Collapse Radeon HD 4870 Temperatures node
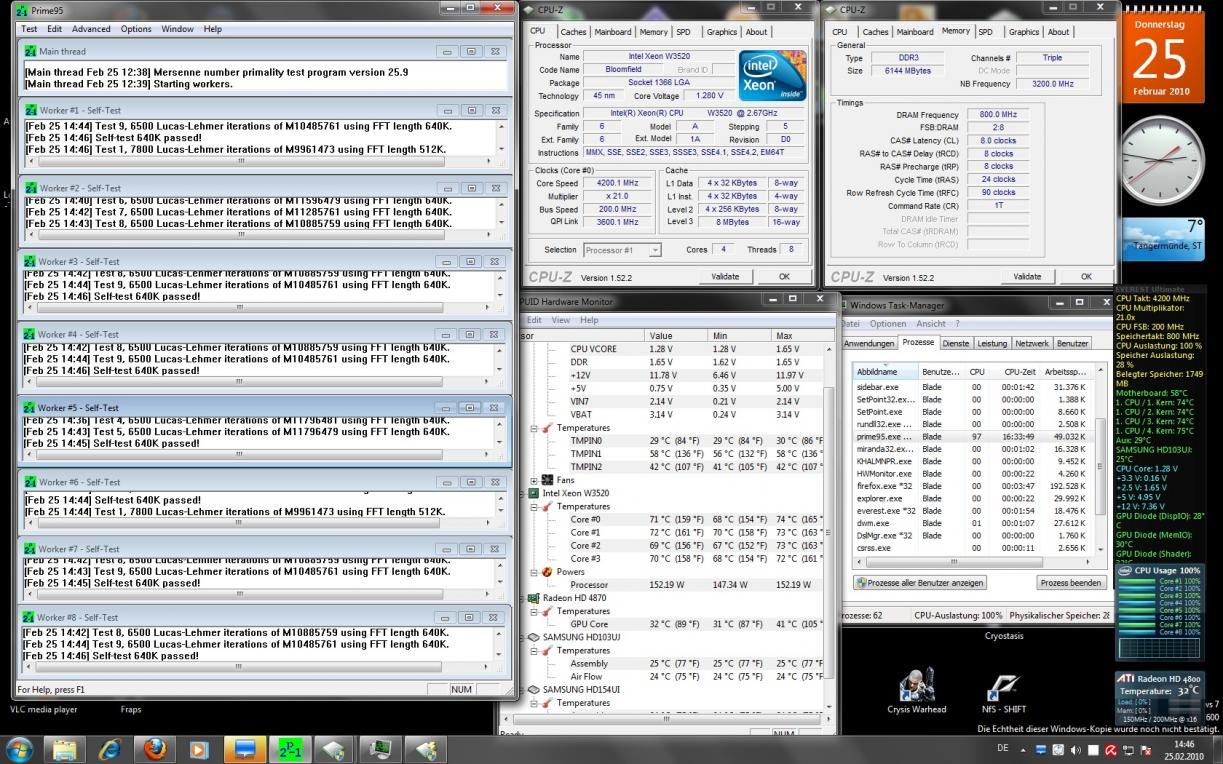Screen dimensions: 1223x764 [x=534, y=611]
